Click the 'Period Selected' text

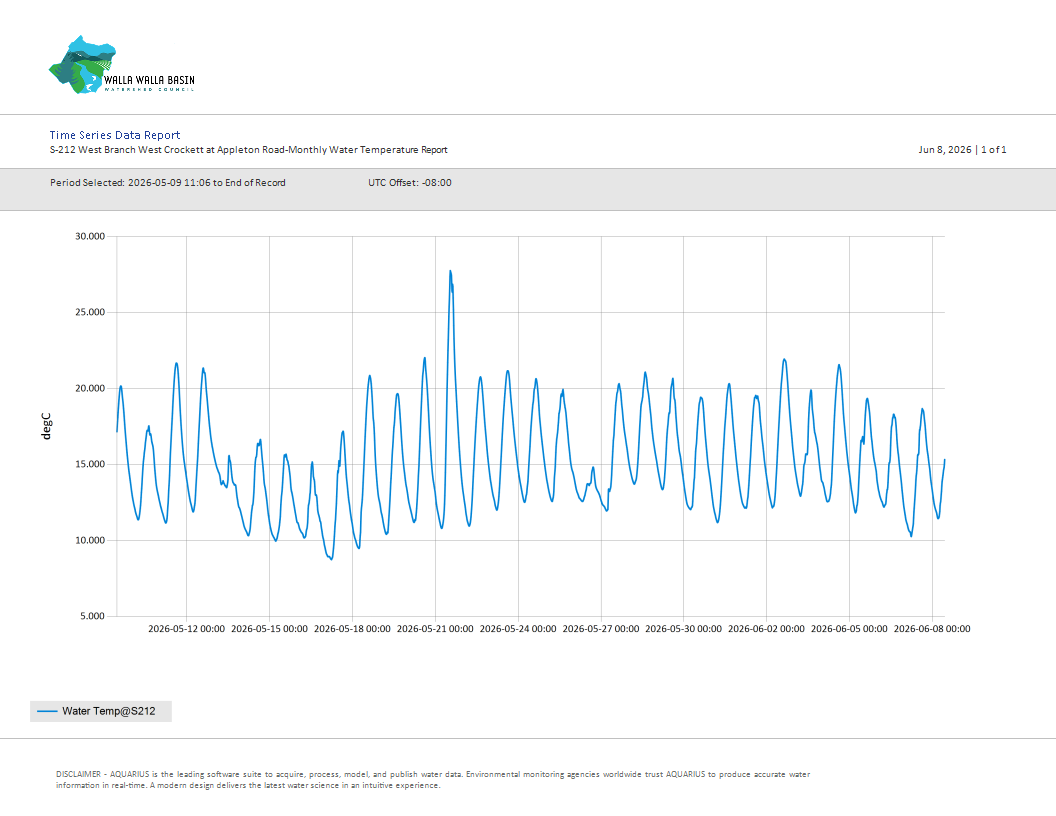(168, 182)
